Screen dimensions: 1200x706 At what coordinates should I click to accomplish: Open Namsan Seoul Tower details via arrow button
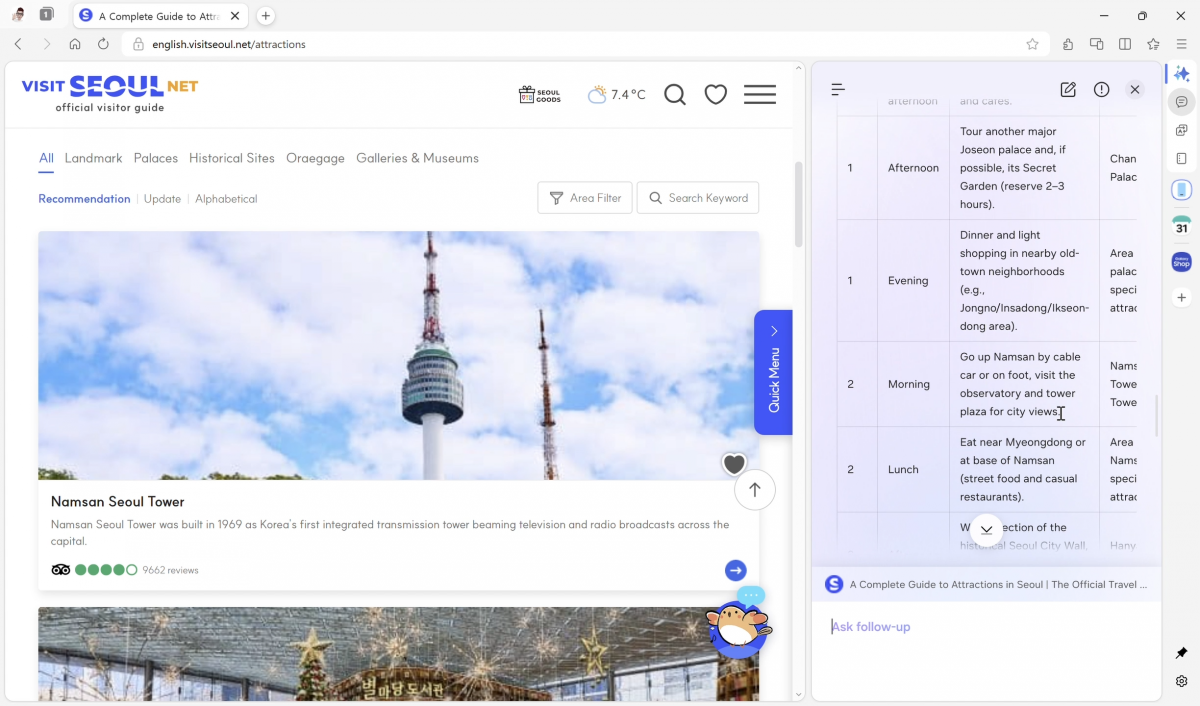736,570
